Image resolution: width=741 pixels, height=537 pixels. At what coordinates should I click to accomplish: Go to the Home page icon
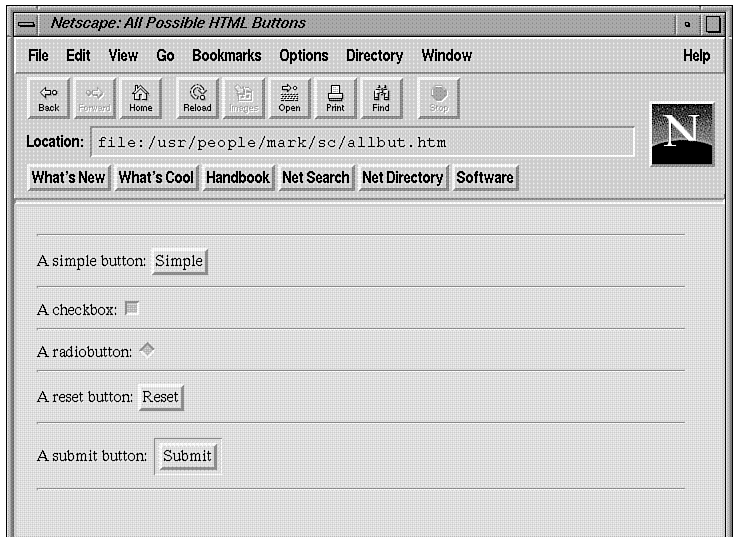tap(141, 98)
